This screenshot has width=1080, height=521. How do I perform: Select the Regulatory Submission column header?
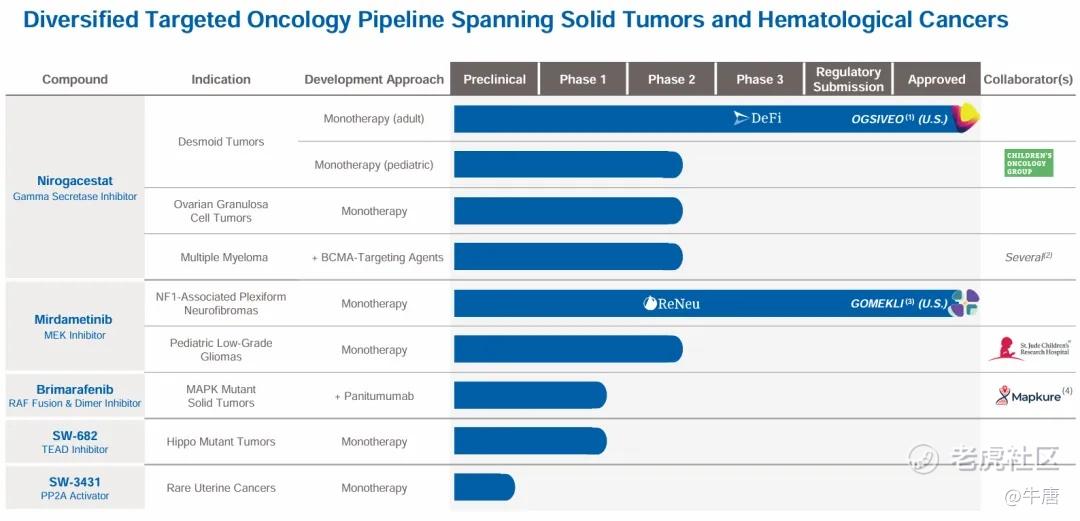point(848,79)
